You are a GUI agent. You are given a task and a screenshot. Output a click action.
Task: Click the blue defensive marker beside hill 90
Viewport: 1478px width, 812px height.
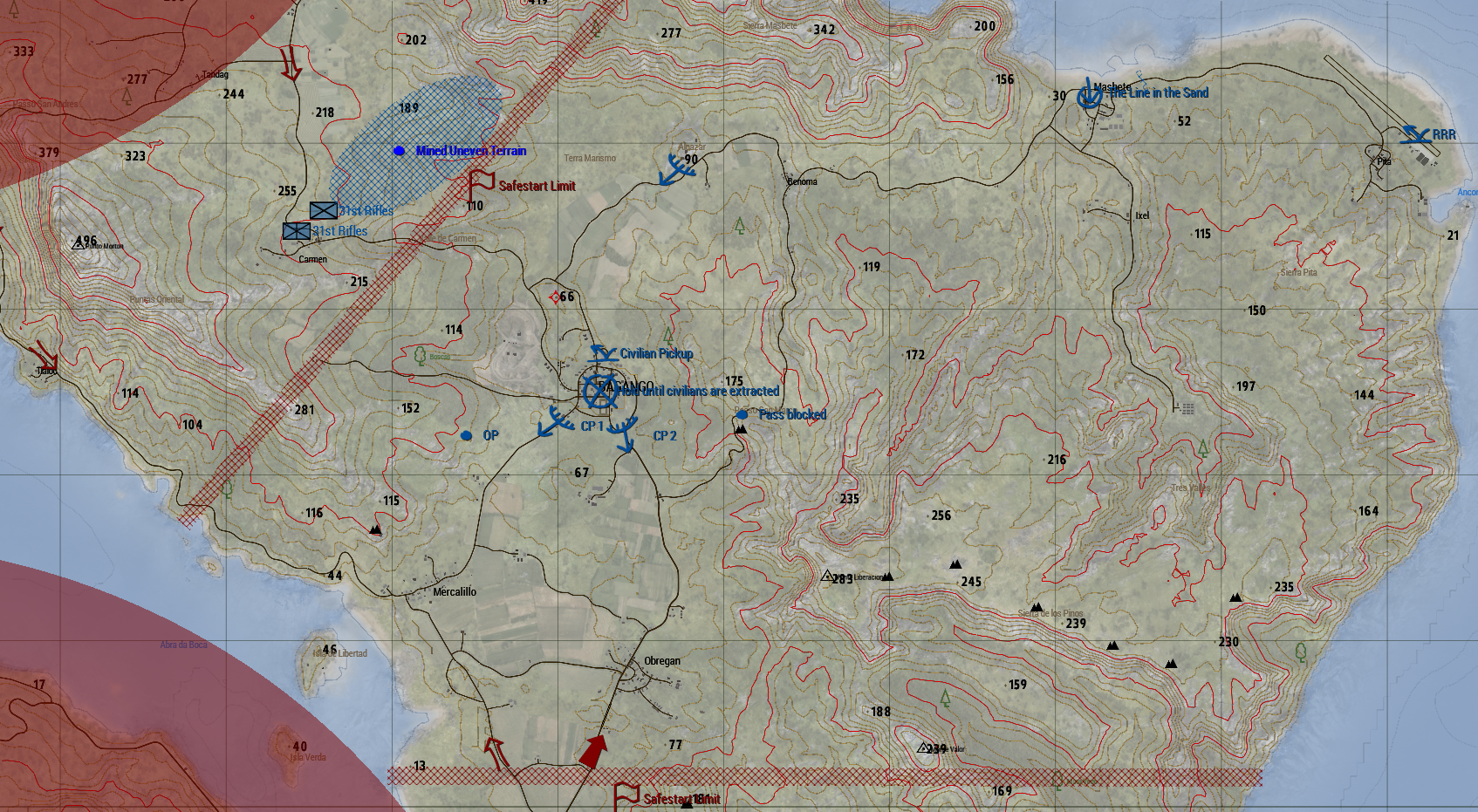pos(676,169)
